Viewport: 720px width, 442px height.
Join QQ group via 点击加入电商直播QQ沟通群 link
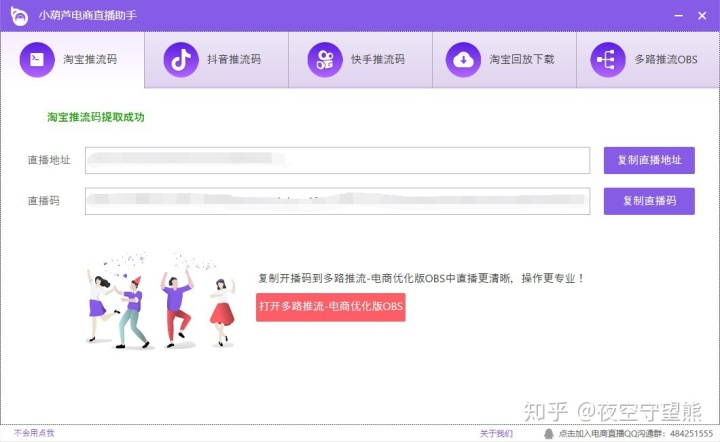coord(636,433)
